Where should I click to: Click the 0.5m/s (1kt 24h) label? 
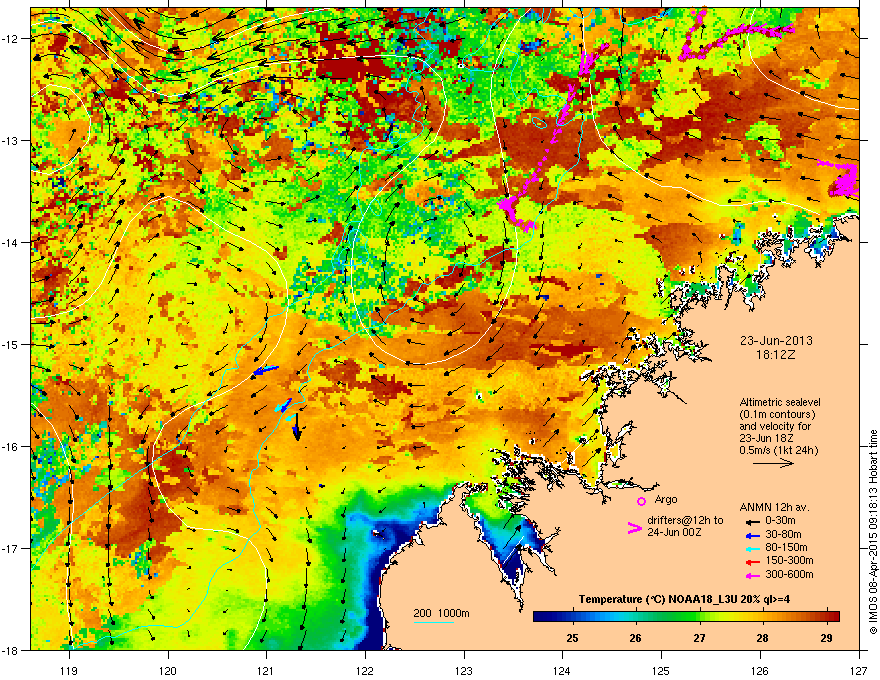(x=779, y=450)
